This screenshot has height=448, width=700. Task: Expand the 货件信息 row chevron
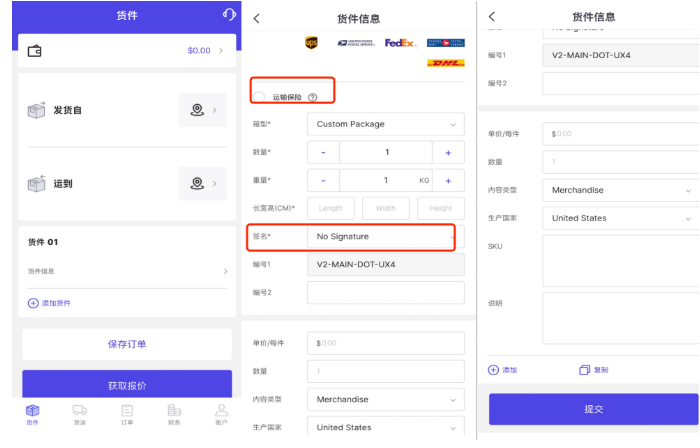pyautogui.click(x=225, y=271)
